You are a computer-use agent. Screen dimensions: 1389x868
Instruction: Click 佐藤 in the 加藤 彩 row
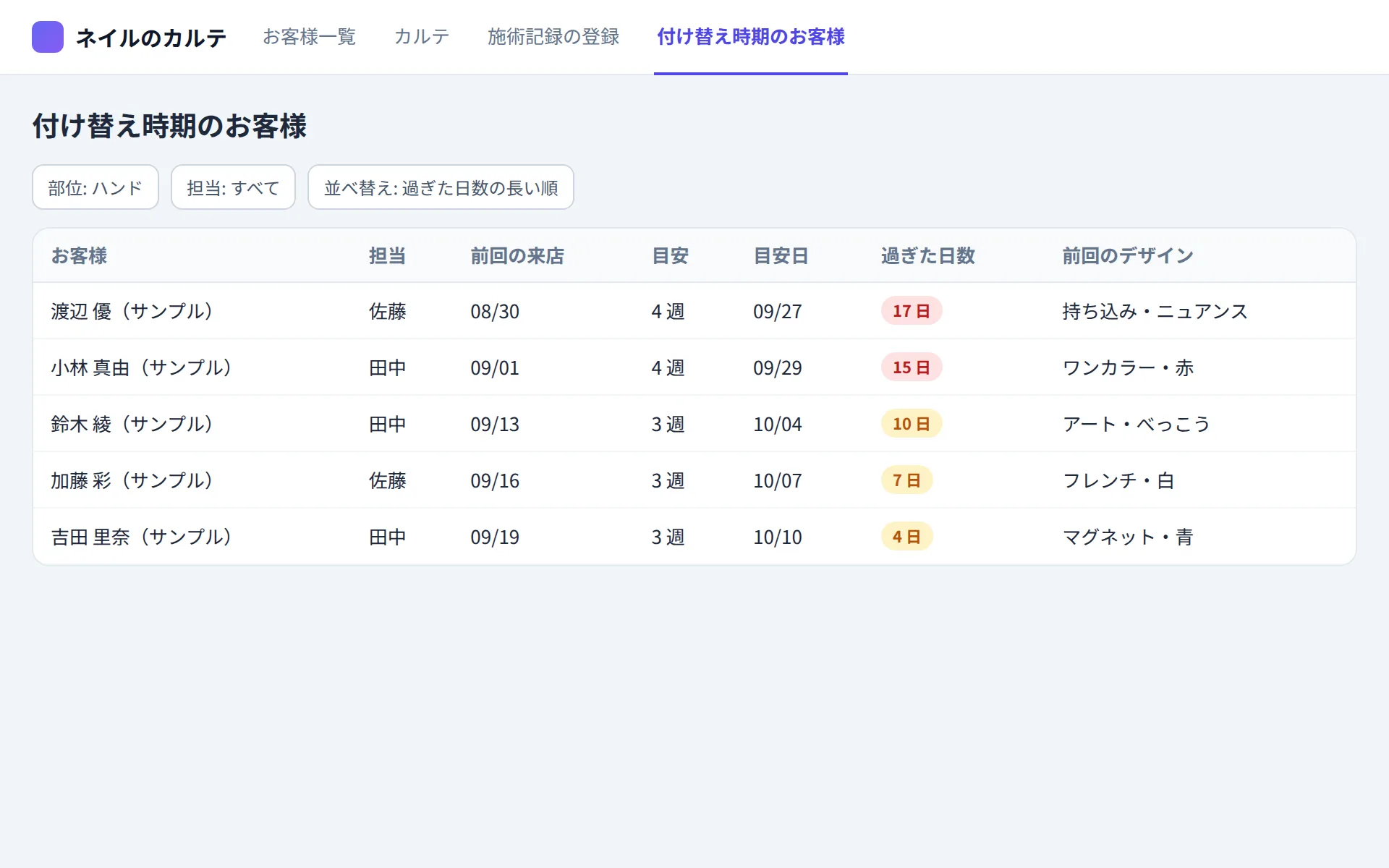coord(387,480)
